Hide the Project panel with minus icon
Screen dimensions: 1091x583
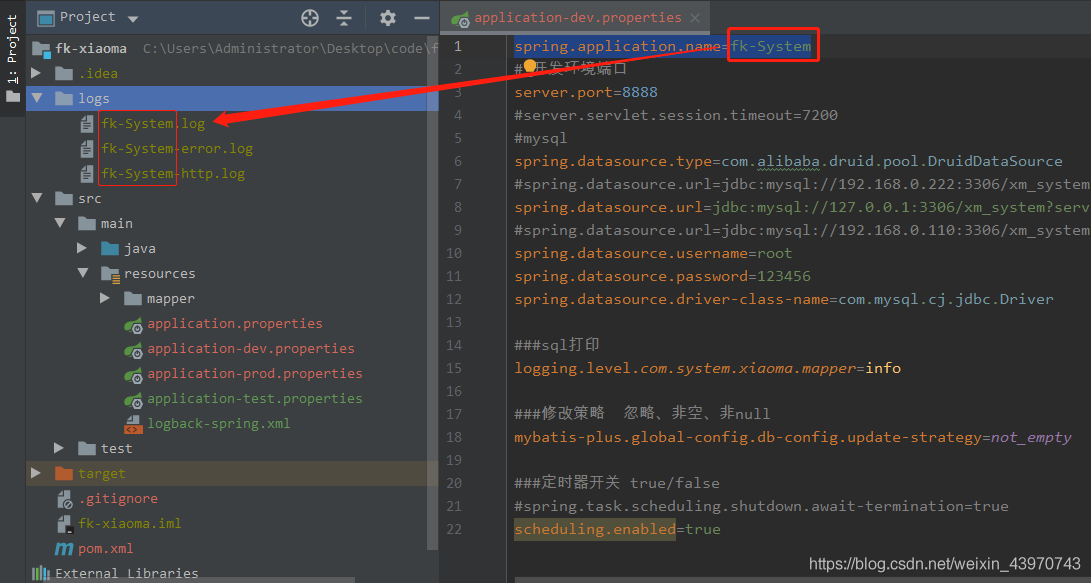tap(422, 18)
